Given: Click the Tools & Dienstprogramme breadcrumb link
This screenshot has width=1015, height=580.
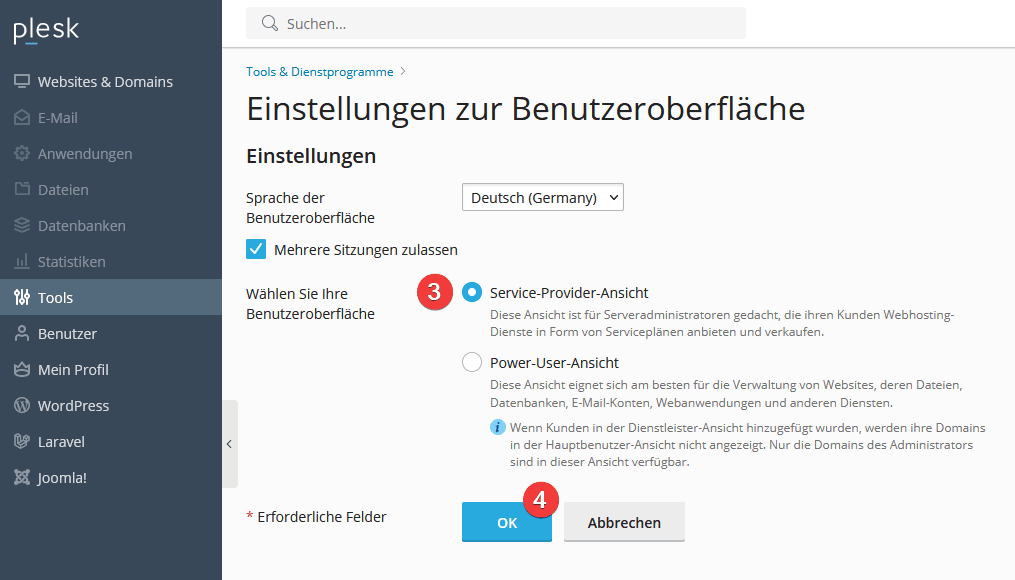Looking at the screenshot, I should pyautogui.click(x=320, y=72).
